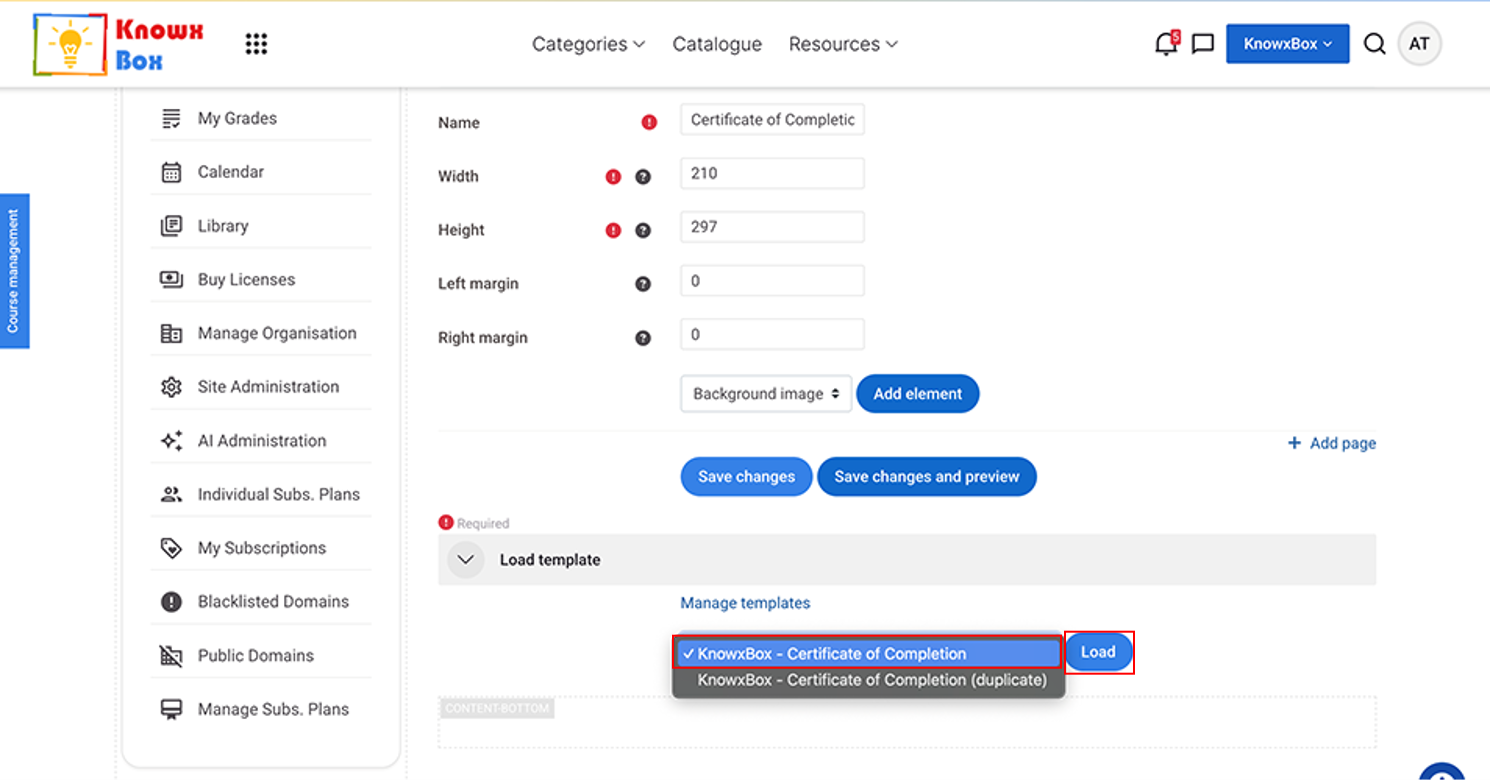This screenshot has height=780, width=1490.
Task: Click the My Subscriptions tag icon
Action: coord(171,548)
